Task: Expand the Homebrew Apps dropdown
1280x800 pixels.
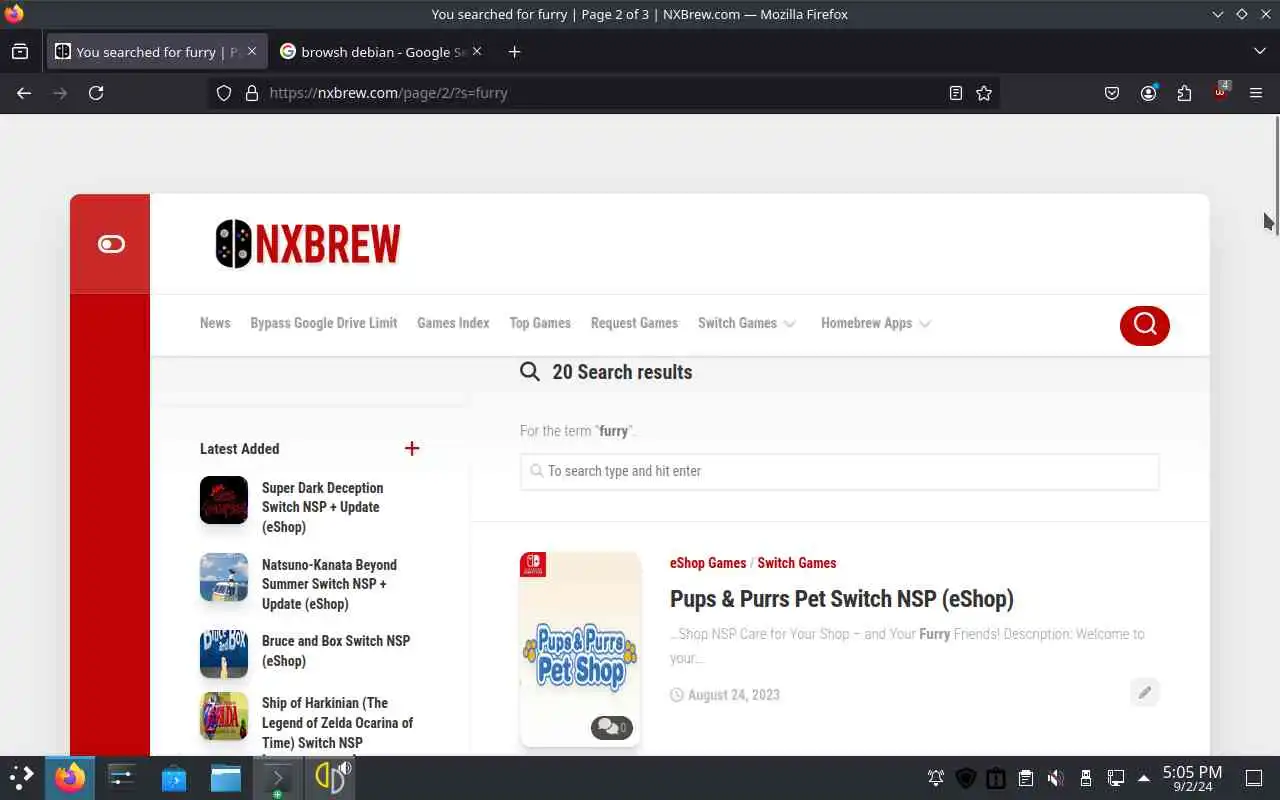Action: point(876,323)
